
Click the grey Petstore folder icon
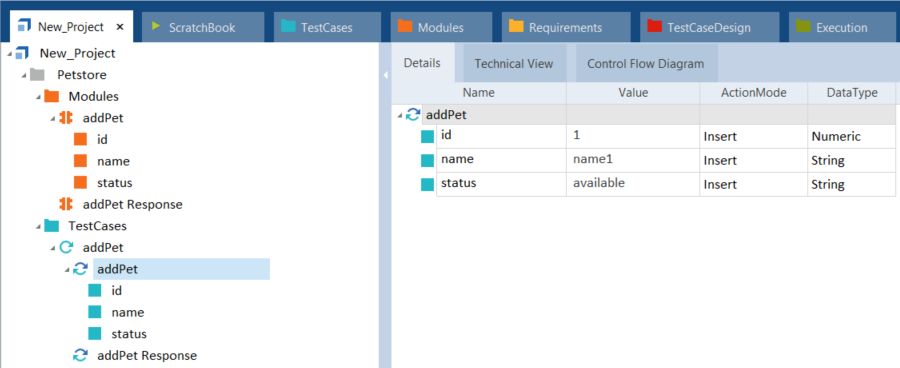pos(37,75)
